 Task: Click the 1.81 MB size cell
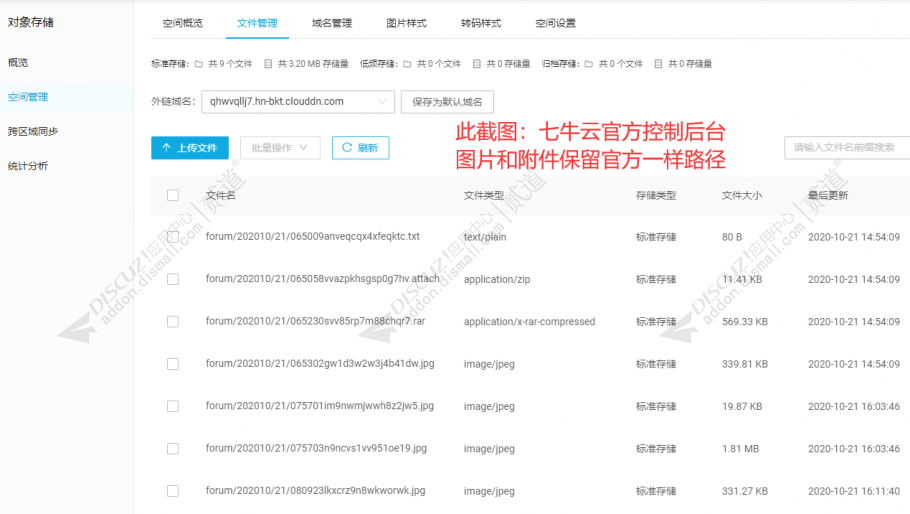pyautogui.click(x=741, y=448)
